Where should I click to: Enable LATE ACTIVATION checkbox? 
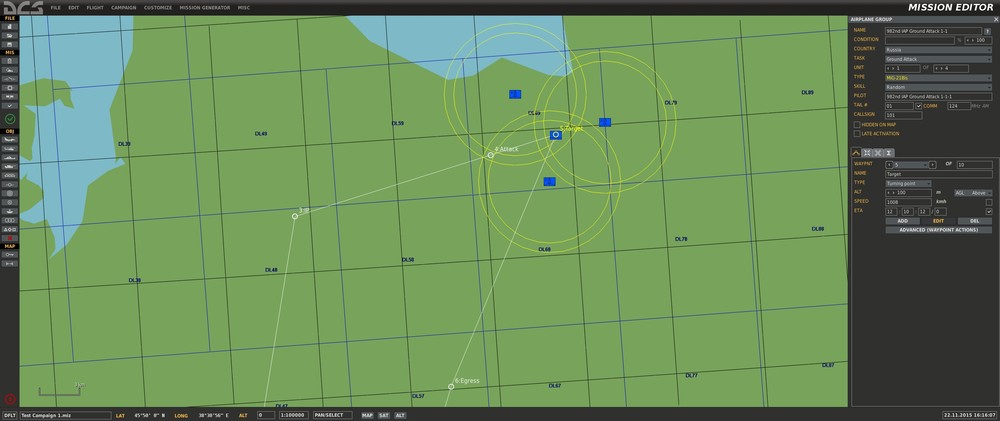click(x=857, y=134)
